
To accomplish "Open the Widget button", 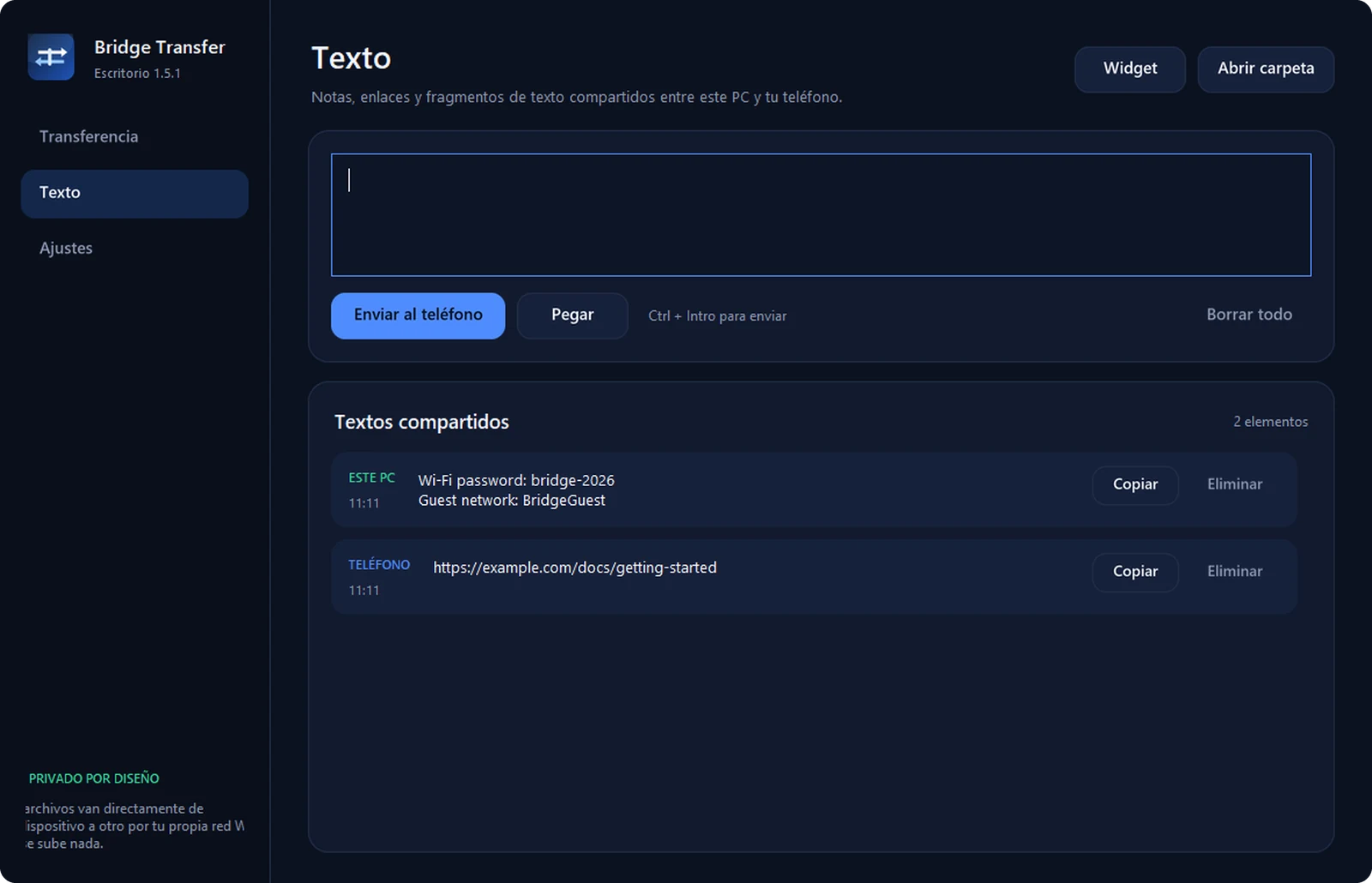I will click(1129, 69).
